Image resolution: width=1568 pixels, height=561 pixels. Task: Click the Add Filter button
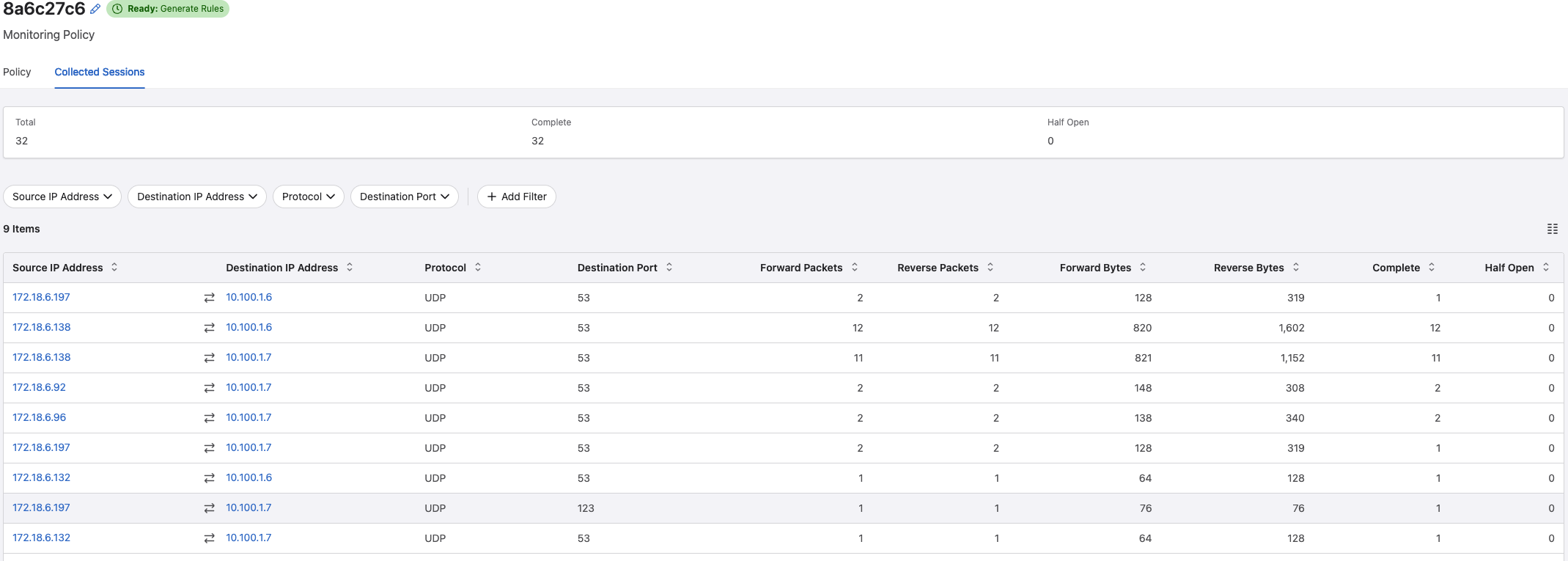coord(516,197)
